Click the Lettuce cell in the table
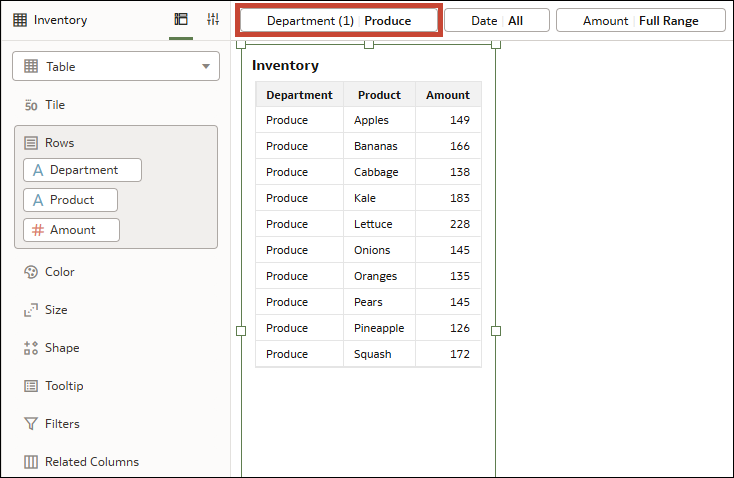Screen dimensions: 734x478 [x=373, y=224]
